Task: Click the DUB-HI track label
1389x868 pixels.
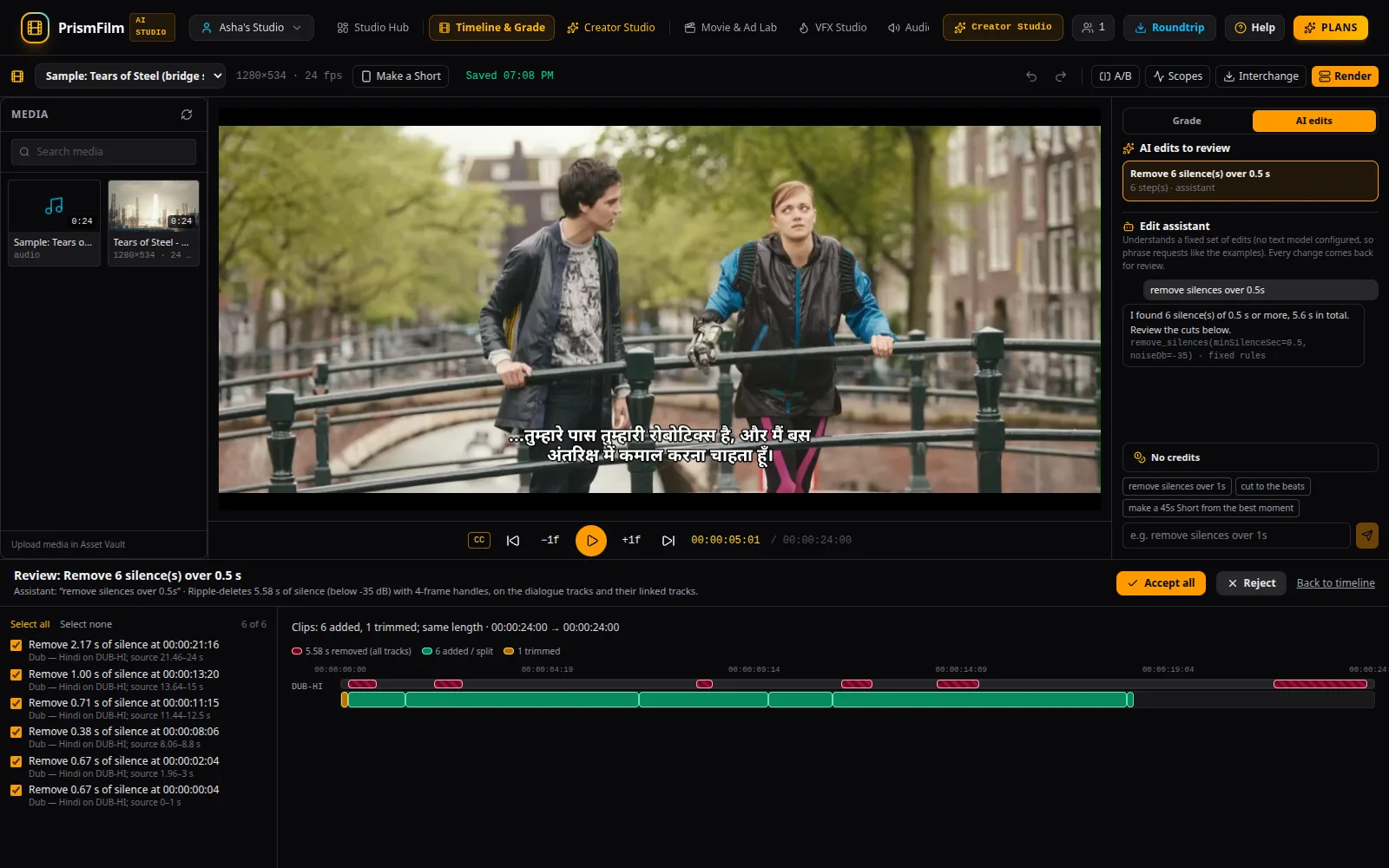Action: (x=307, y=687)
